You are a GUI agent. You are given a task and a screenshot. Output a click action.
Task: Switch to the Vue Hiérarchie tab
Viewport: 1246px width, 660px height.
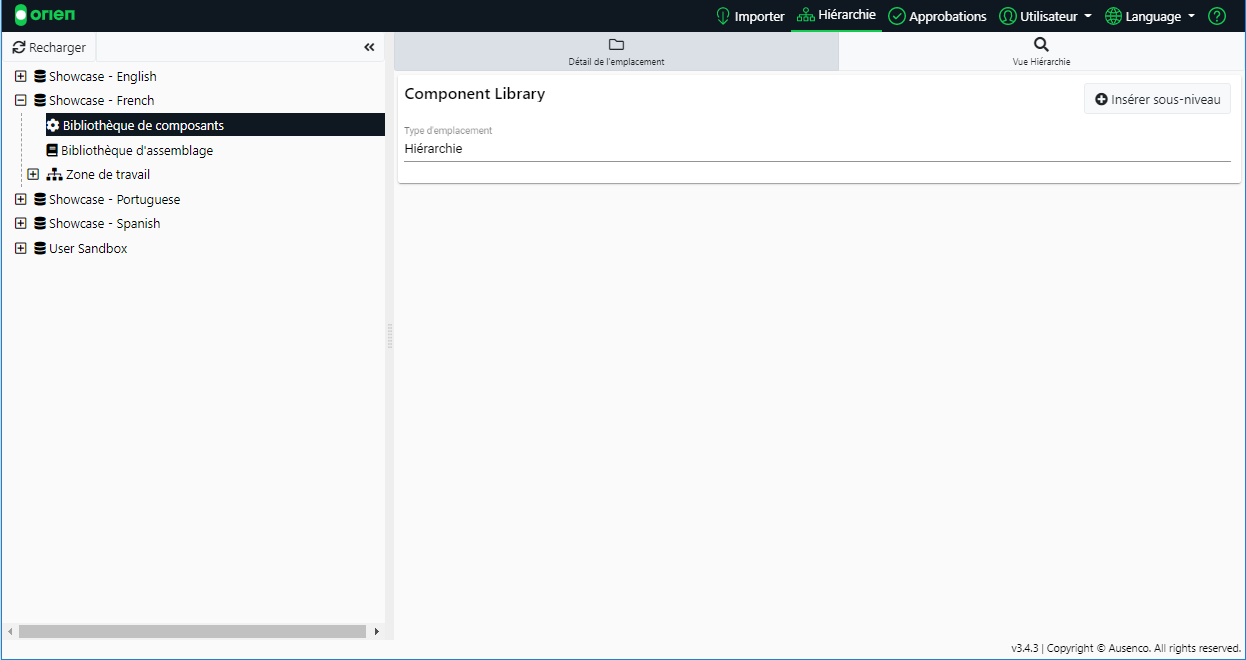(x=1041, y=51)
